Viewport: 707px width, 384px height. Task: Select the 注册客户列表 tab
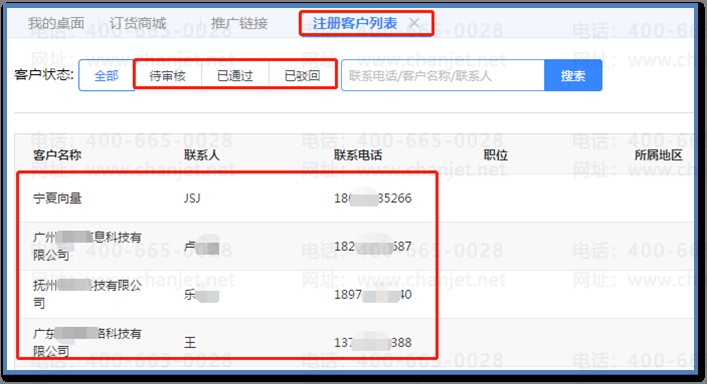coord(355,23)
